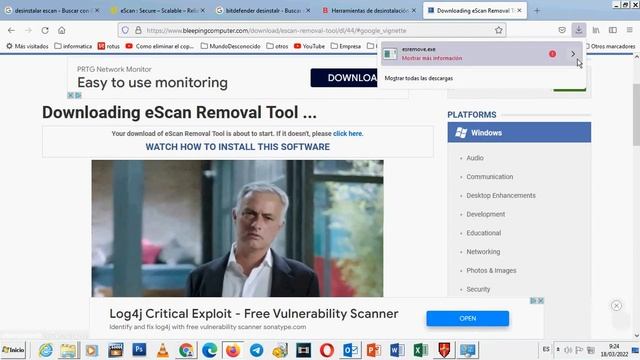Open the browser home page icon
The width and height of the screenshot is (640, 360).
click(62, 30)
